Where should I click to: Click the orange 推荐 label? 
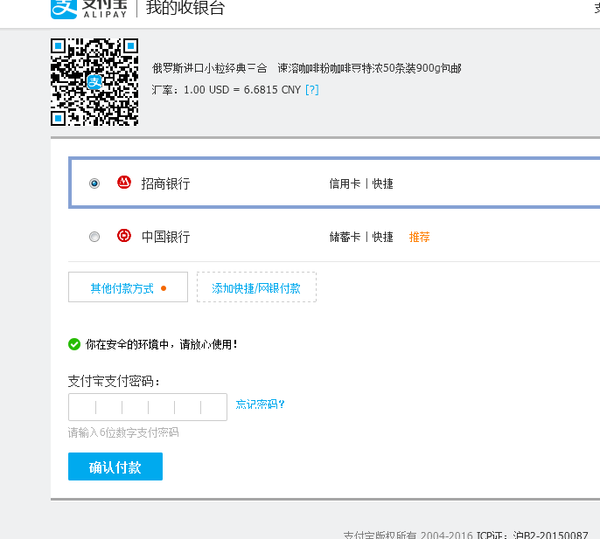[419, 237]
